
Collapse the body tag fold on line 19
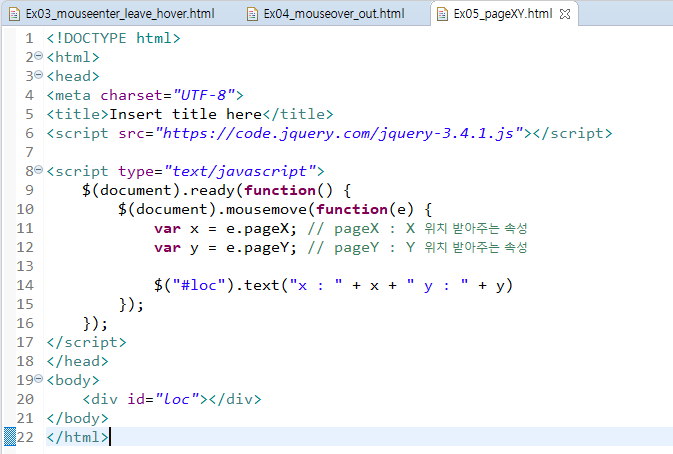pyautogui.click(x=39, y=378)
